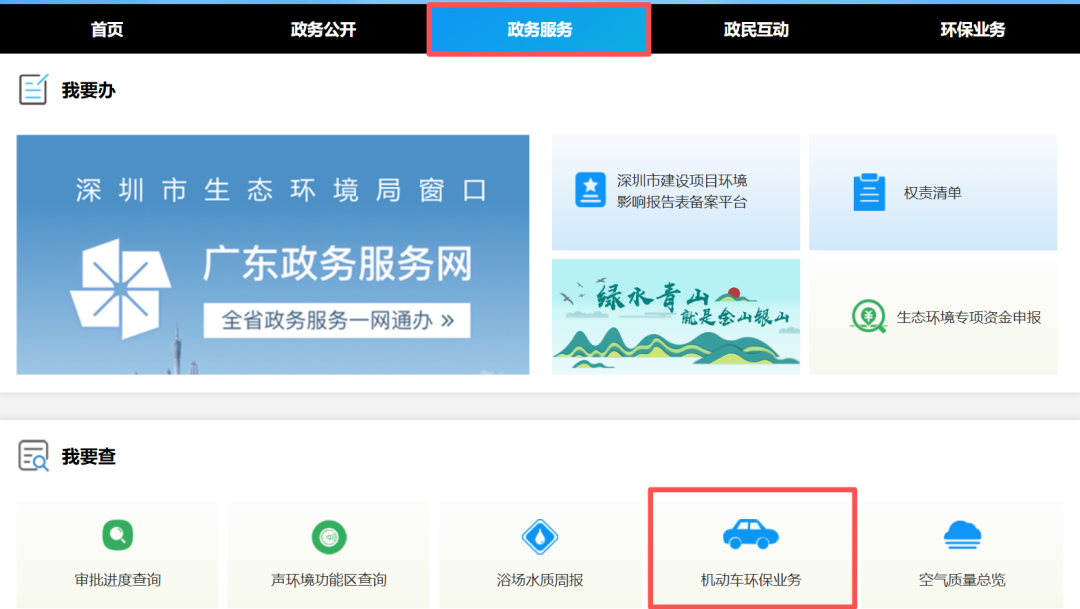Click the star badge icon for 环境影响报告表备案平台
The height and width of the screenshot is (609, 1080).
pos(590,189)
